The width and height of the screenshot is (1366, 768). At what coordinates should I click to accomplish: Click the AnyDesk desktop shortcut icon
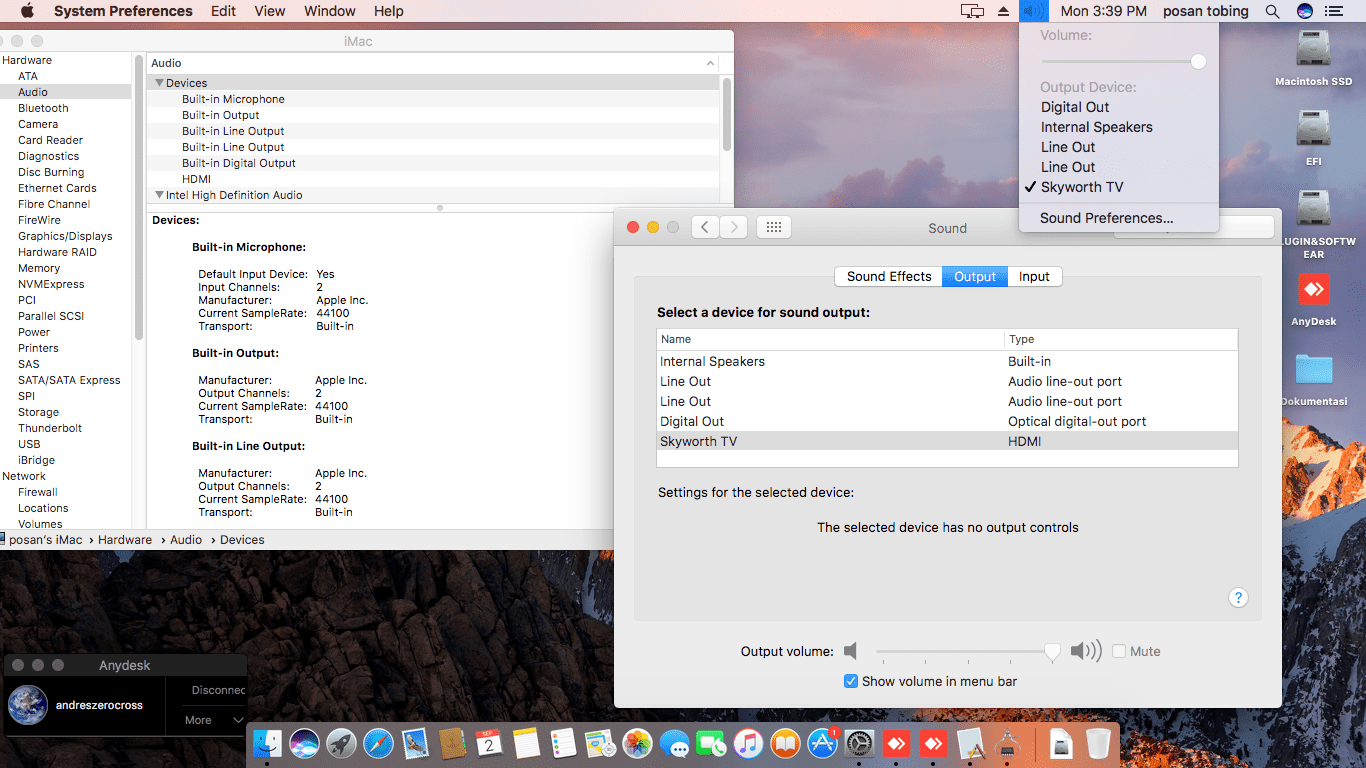click(x=1313, y=290)
